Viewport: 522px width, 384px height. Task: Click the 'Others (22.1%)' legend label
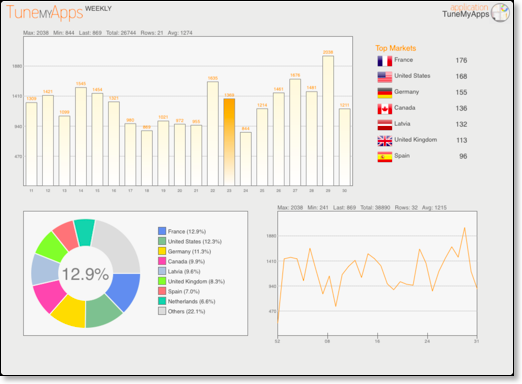186,311
